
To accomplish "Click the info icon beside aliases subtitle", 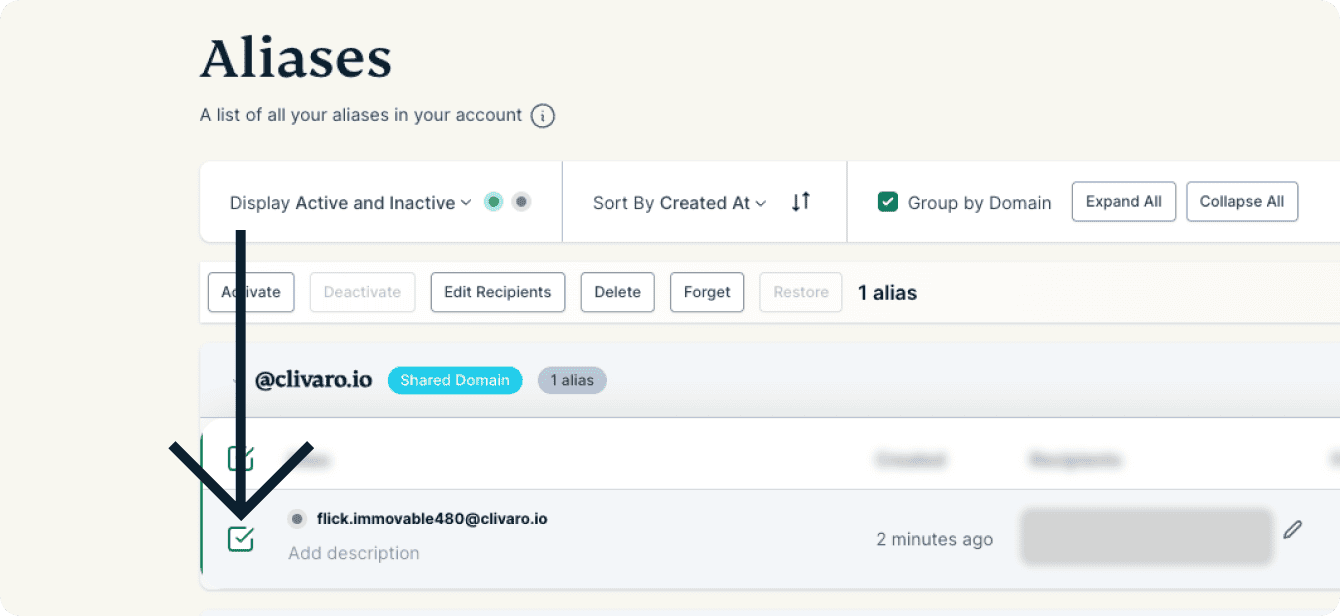I will [543, 116].
